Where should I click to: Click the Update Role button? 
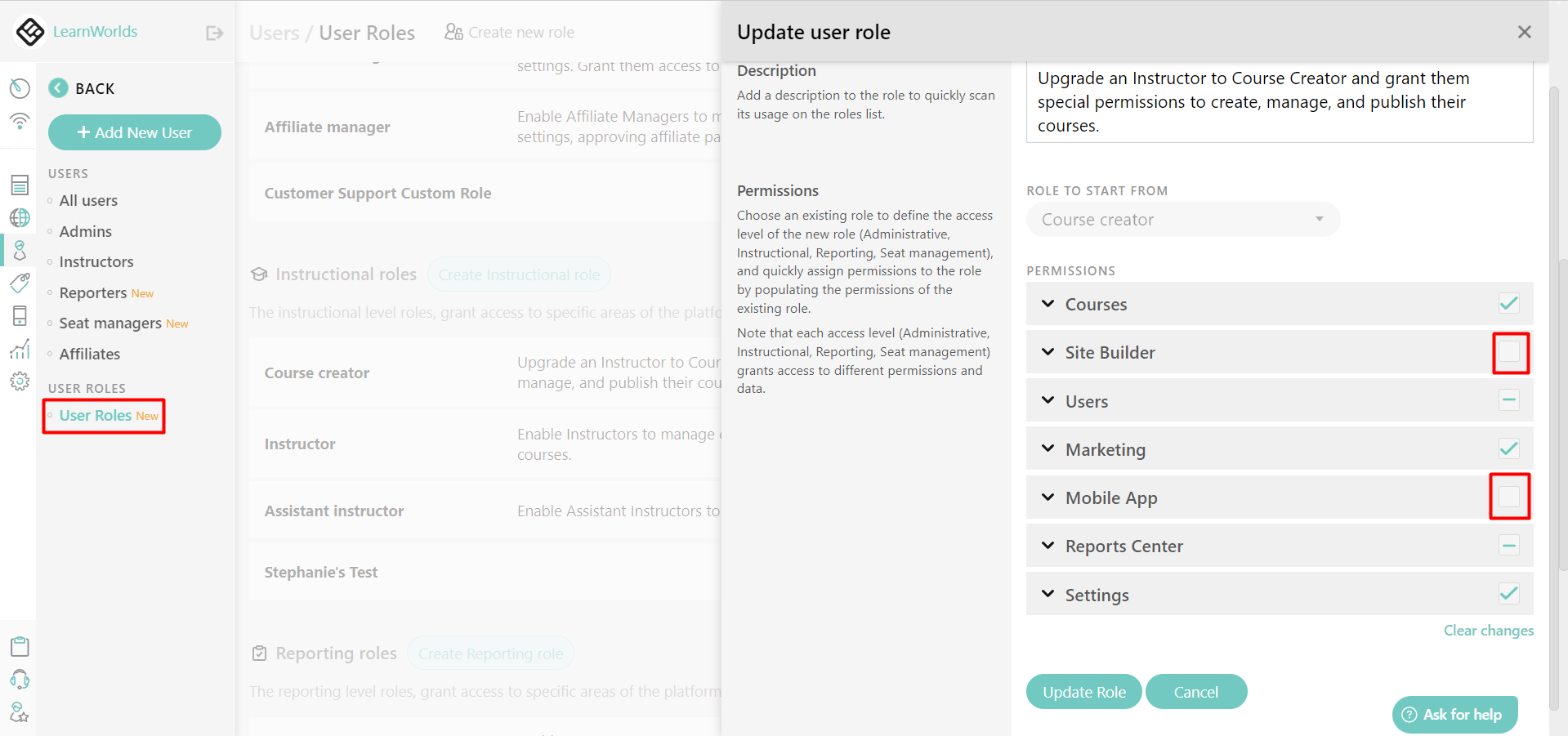point(1083,691)
